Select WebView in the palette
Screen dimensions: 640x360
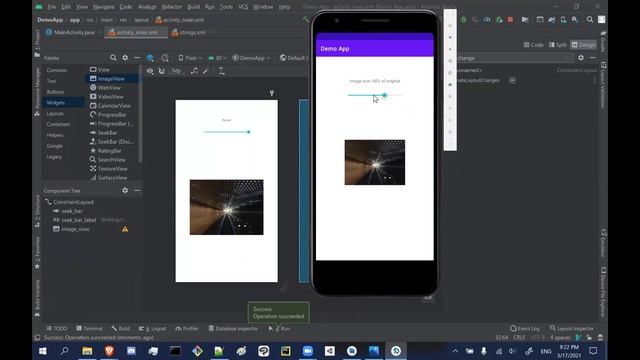pos(109,88)
